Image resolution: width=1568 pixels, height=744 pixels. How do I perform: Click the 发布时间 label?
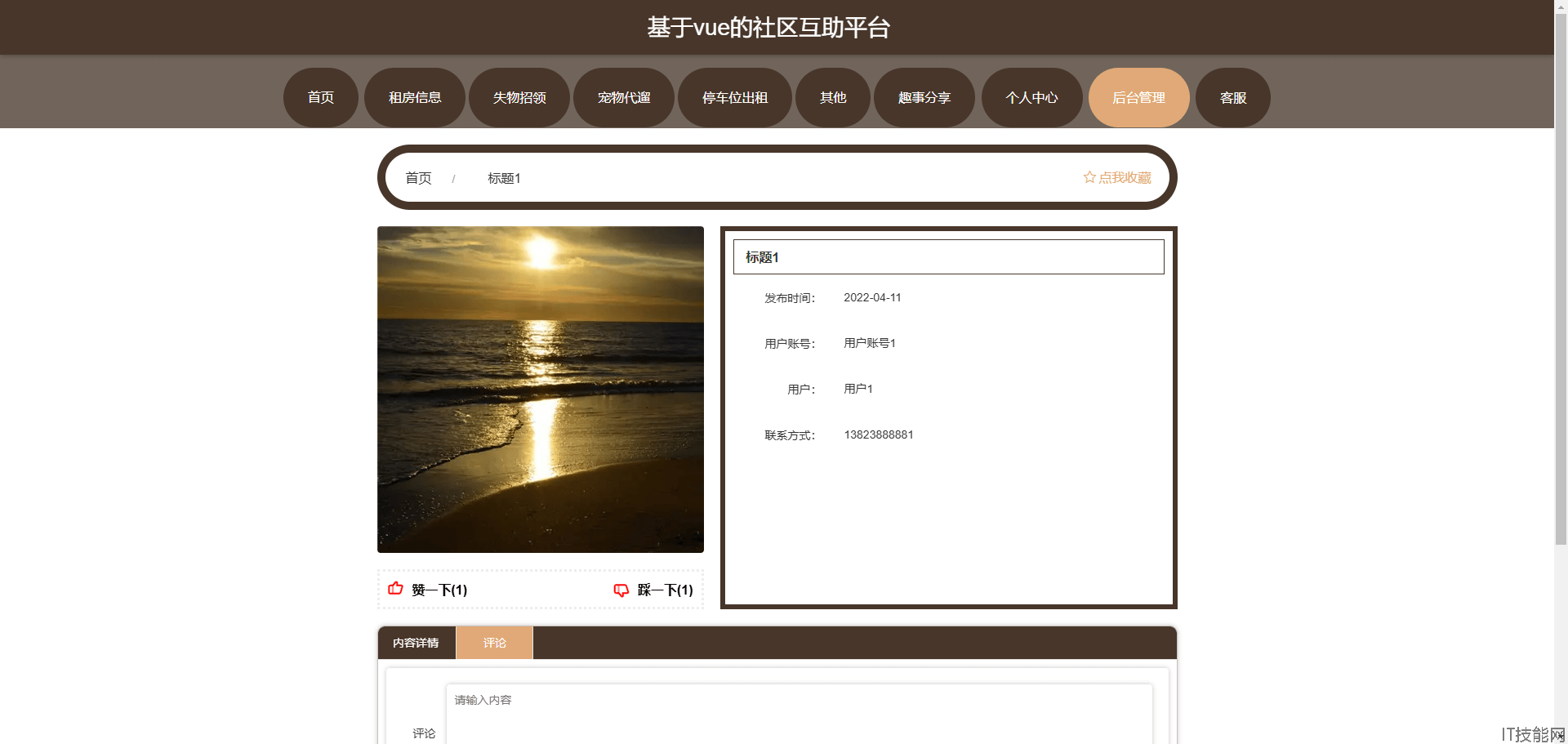click(x=790, y=298)
